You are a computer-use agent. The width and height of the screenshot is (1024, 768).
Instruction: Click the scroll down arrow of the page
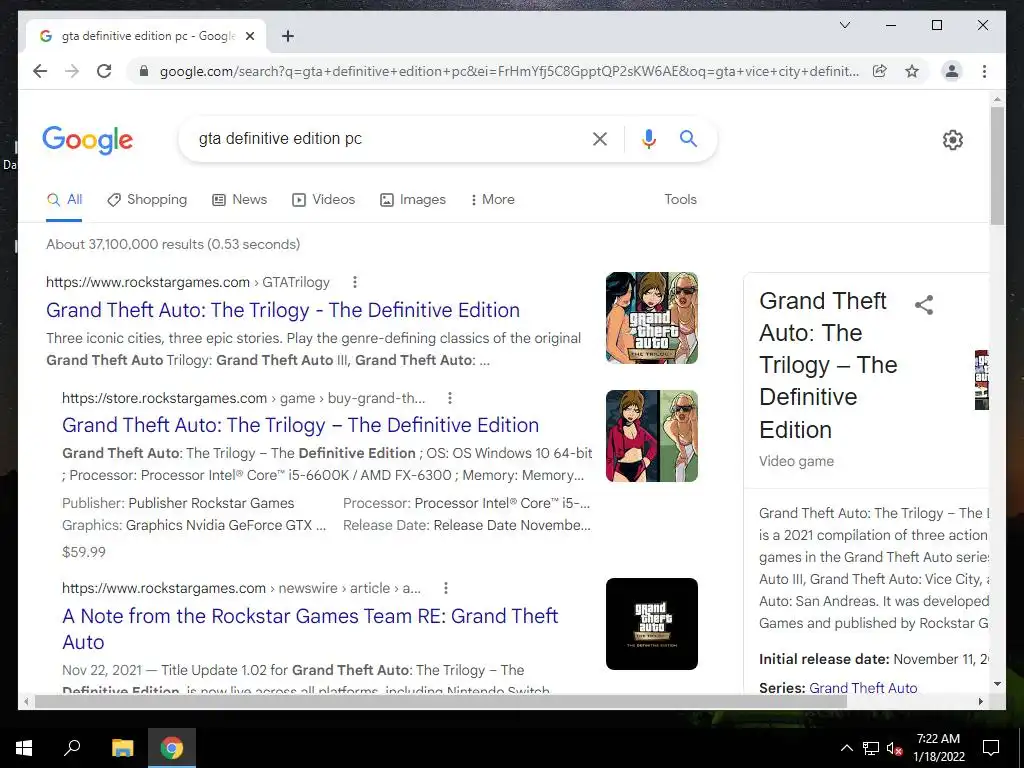point(997,684)
